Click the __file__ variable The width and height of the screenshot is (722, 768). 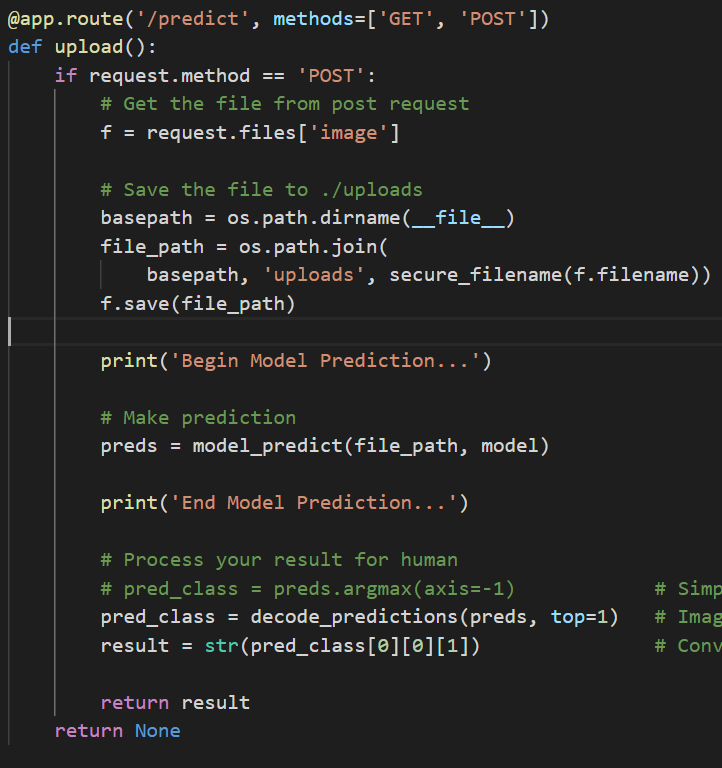[457, 218]
